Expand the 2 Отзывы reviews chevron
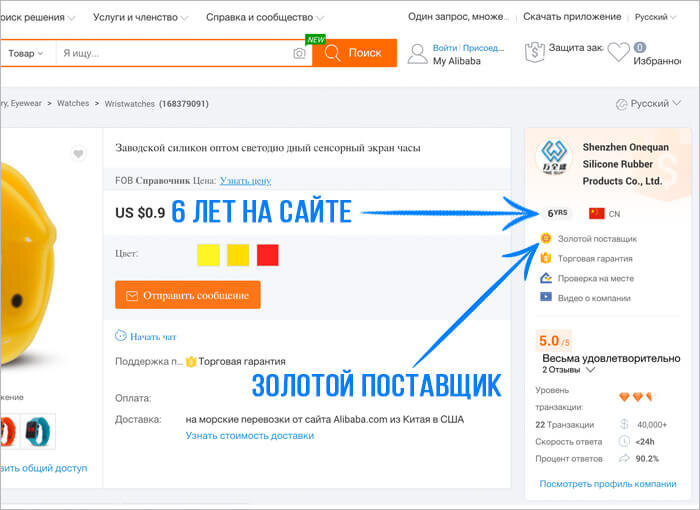 590,370
